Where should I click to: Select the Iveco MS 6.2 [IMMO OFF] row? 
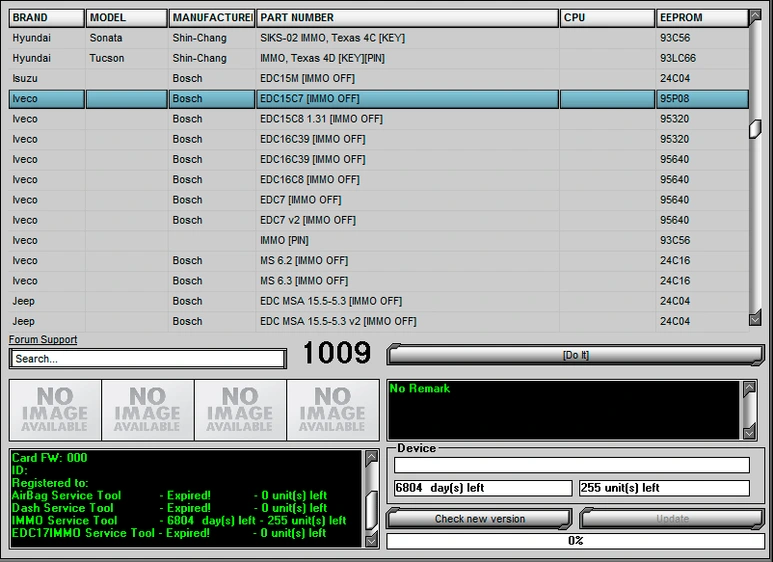click(x=379, y=260)
